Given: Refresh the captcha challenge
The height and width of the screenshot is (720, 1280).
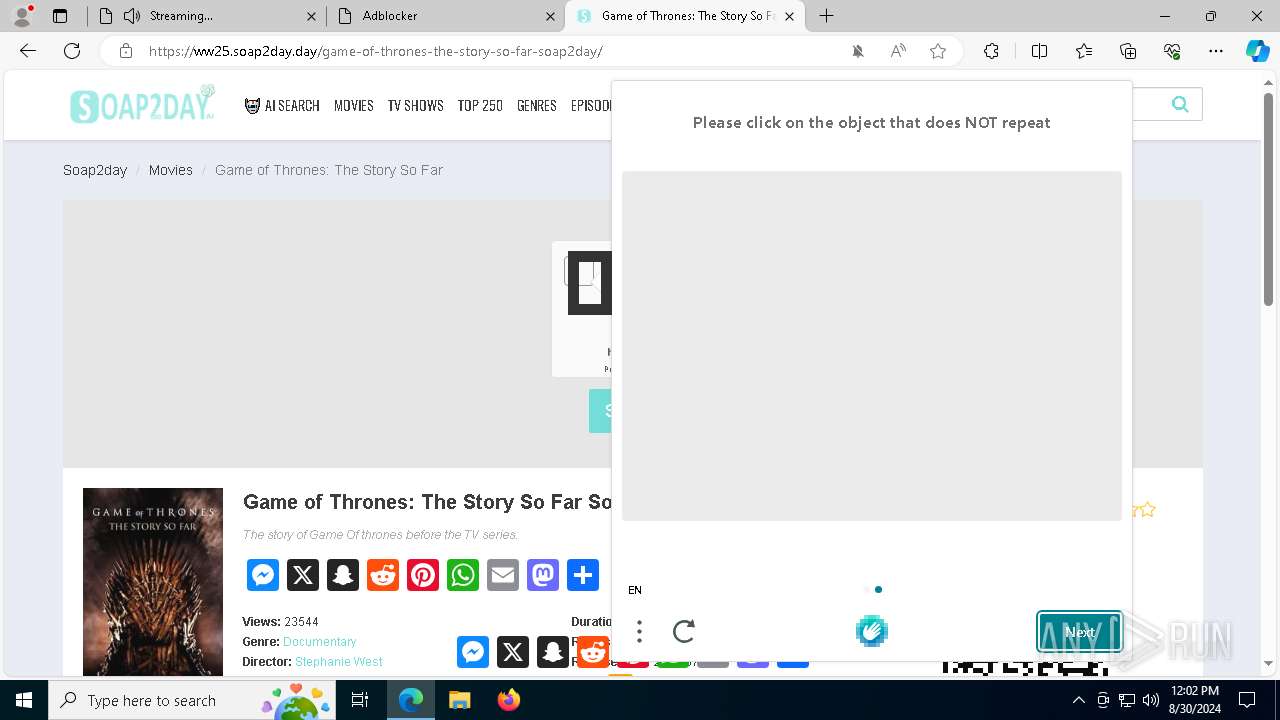Looking at the screenshot, I should [684, 631].
